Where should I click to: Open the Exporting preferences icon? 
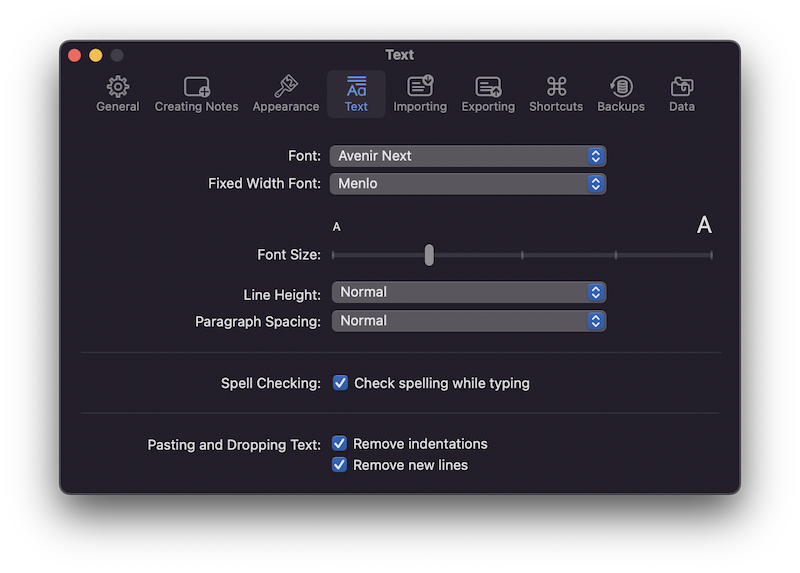coord(488,87)
